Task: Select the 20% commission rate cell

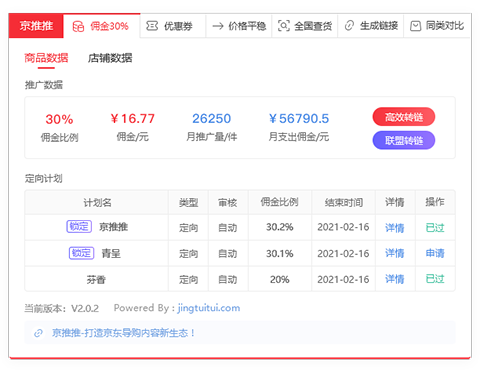Action: (x=280, y=279)
